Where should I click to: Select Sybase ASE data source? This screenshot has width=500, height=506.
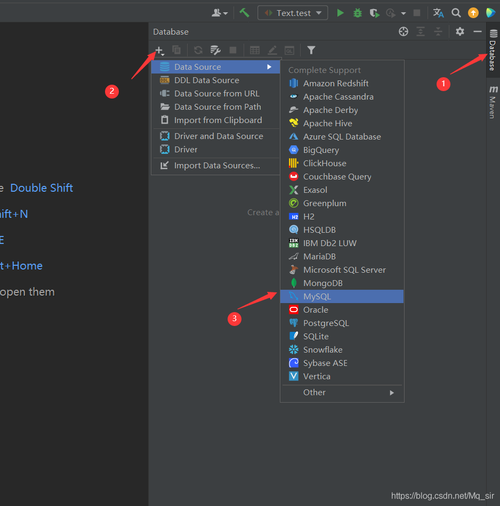342,363
